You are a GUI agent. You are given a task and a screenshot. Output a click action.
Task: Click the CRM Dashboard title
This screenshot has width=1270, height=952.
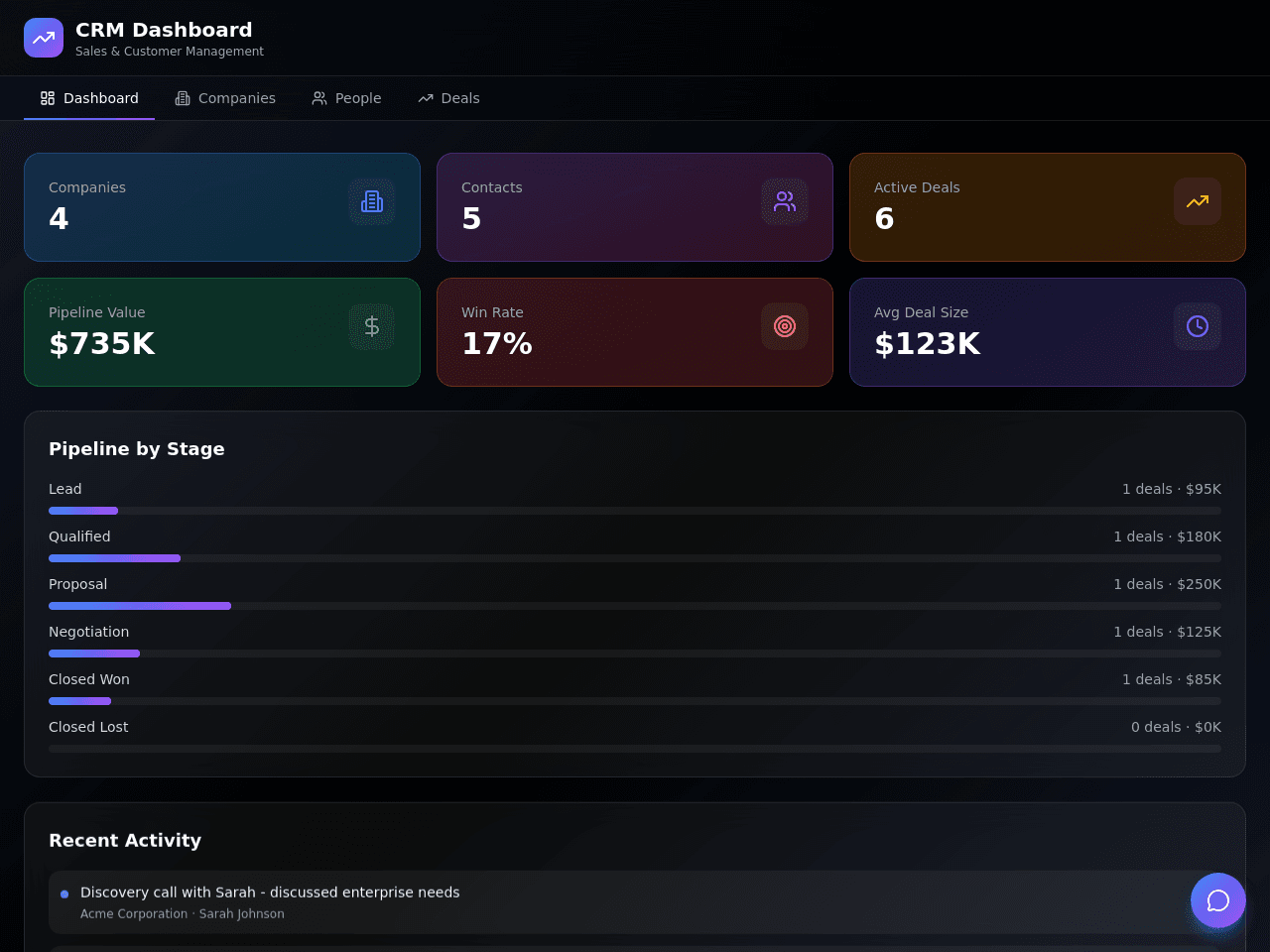click(x=164, y=30)
